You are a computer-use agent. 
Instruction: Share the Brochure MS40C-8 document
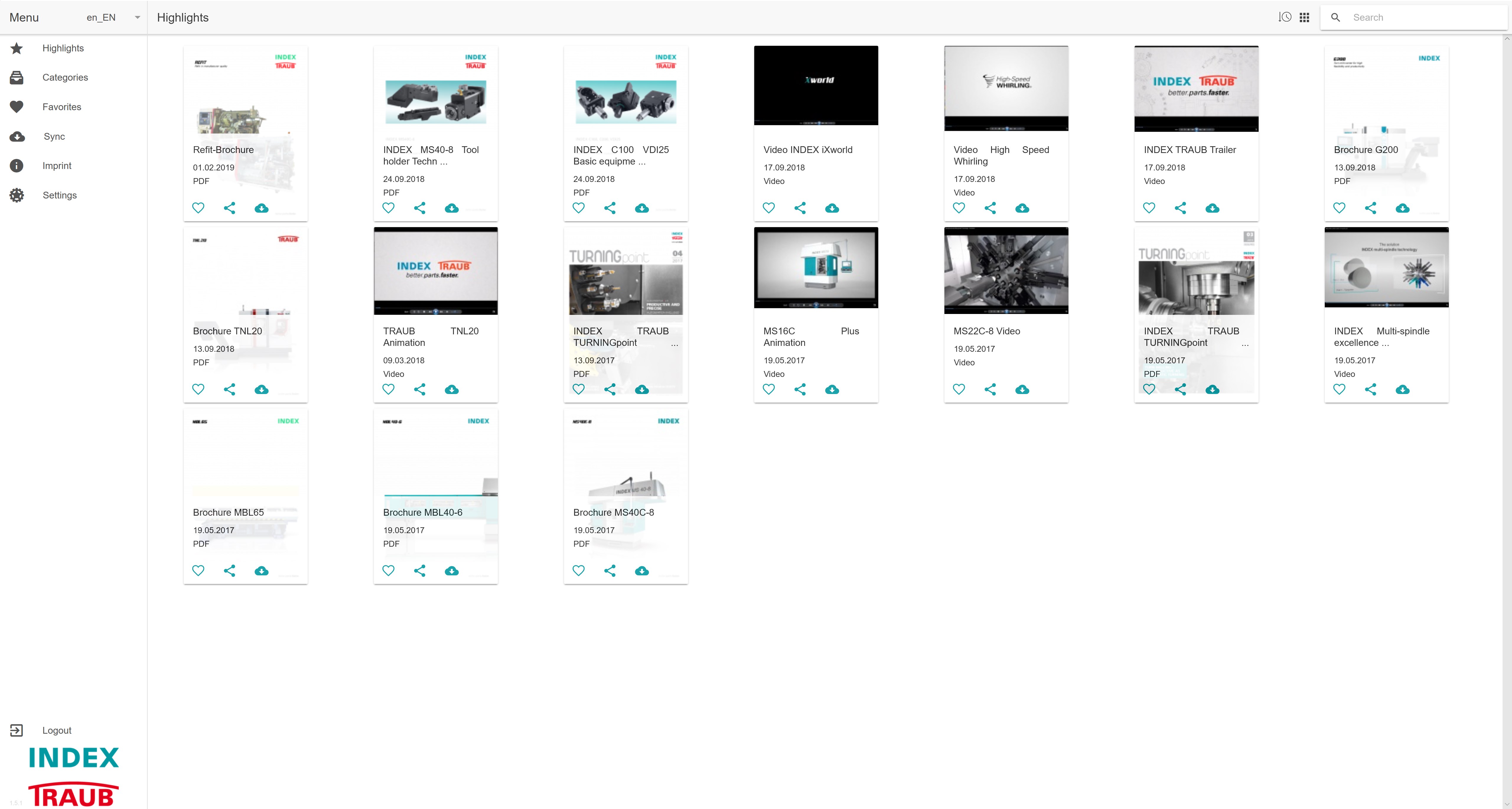coord(610,571)
